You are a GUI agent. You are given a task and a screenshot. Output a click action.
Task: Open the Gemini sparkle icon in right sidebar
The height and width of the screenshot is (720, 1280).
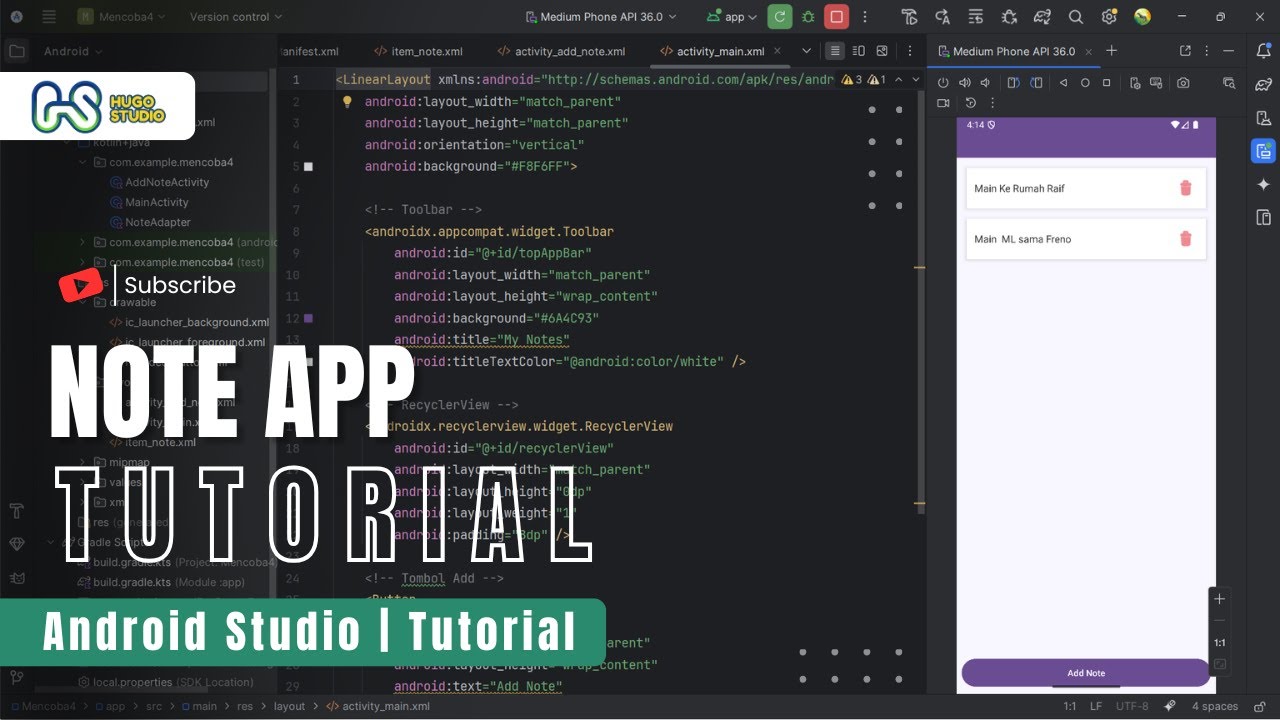click(x=1263, y=184)
